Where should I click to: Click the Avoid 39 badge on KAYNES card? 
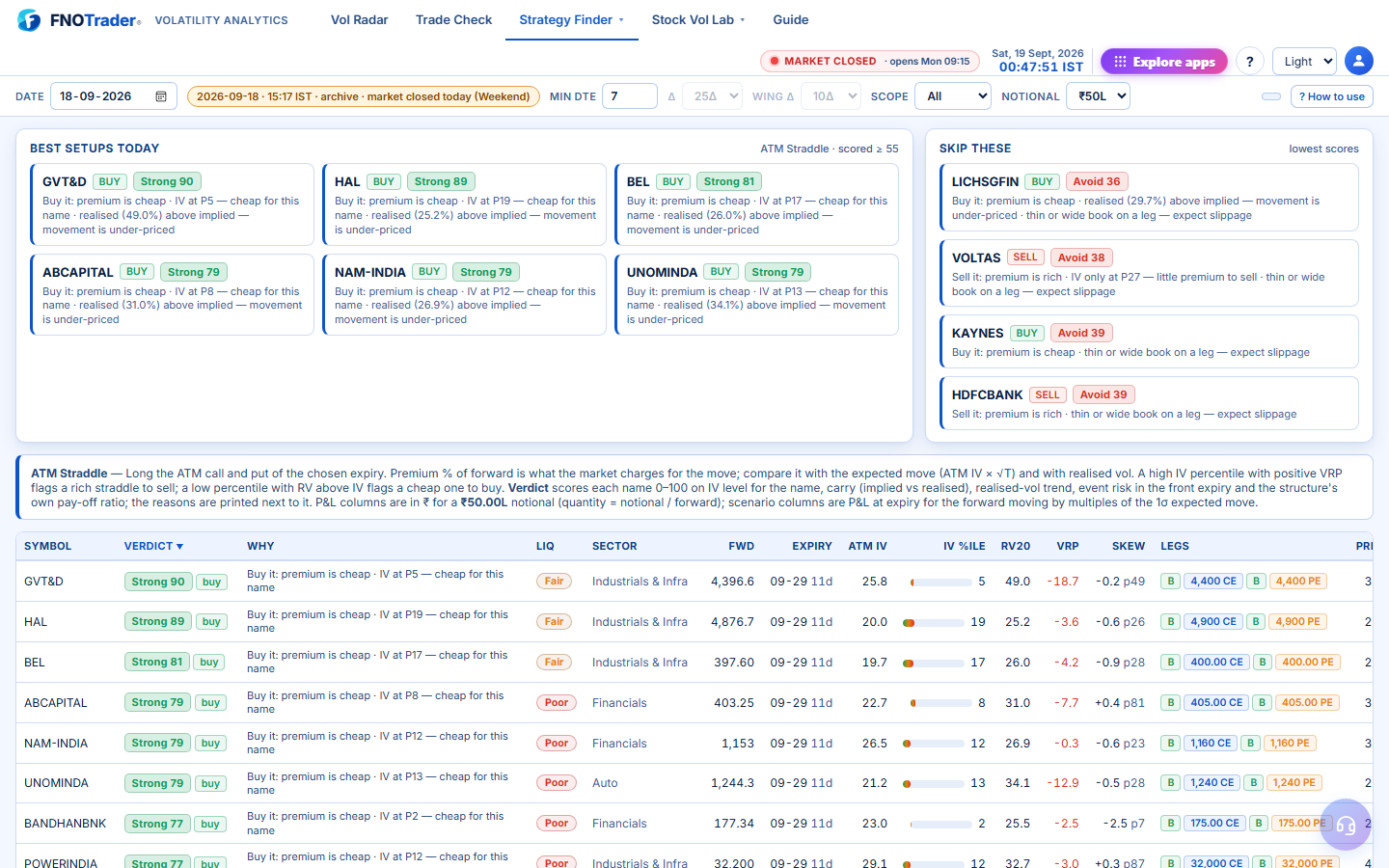[x=1081, y=333]
